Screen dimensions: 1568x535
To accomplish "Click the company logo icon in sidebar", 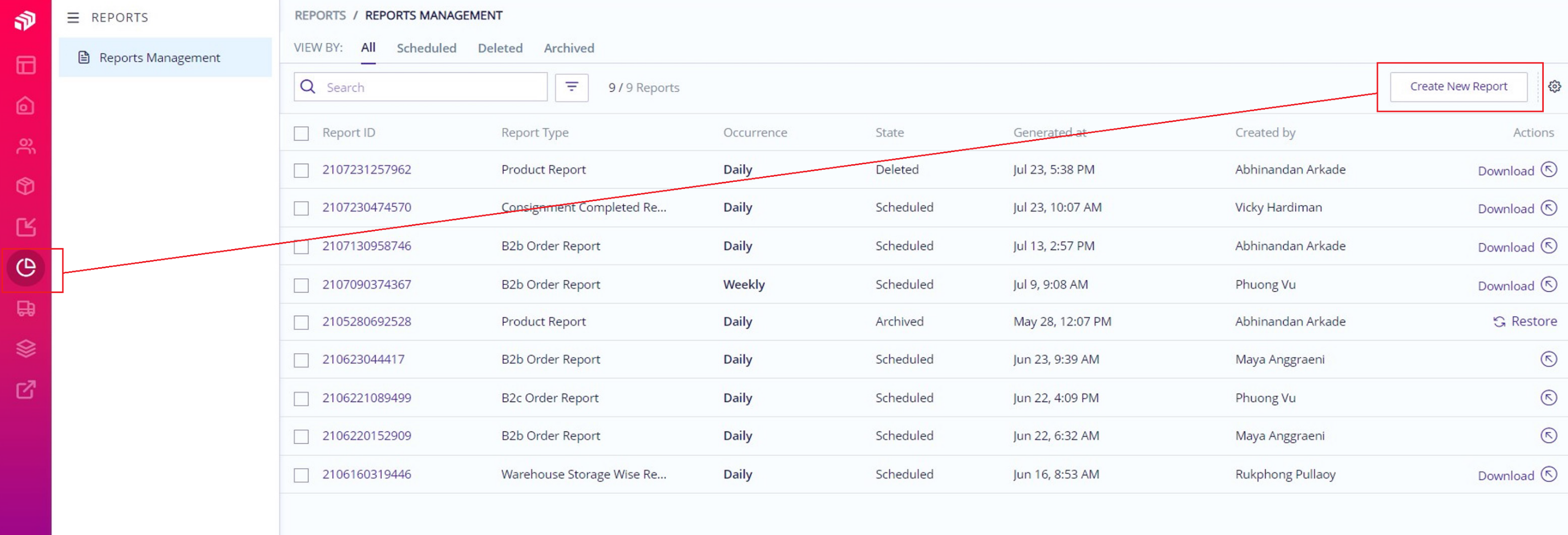I will coord(25,20).
